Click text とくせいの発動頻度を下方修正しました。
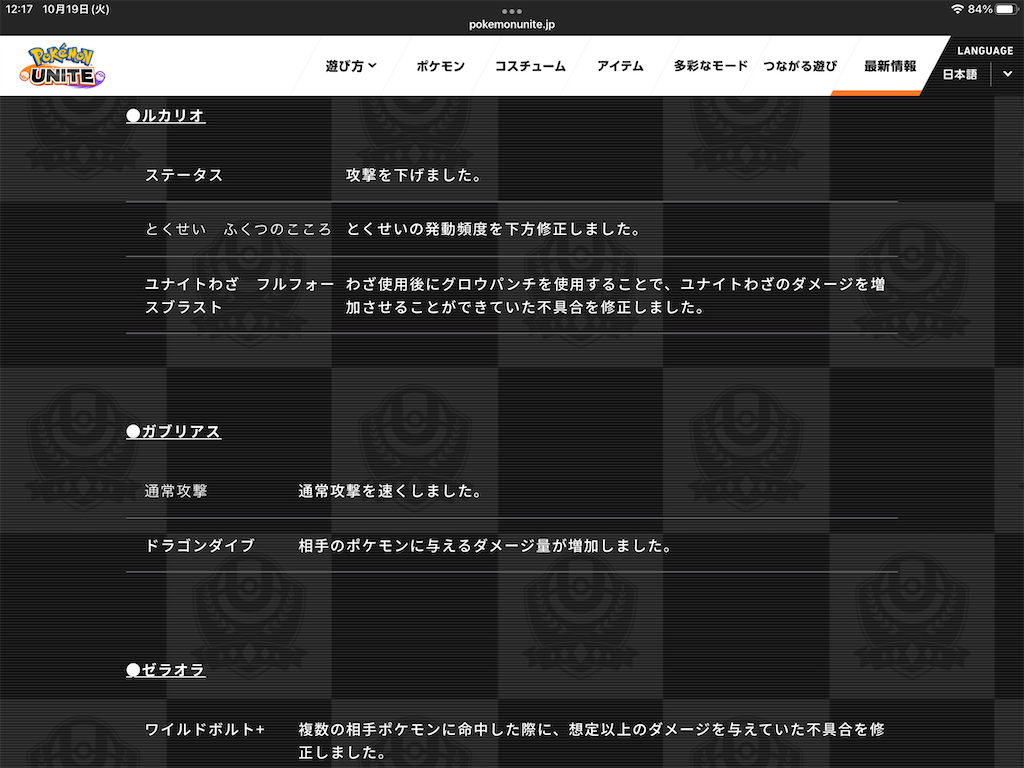The image size is (1024, 768). (x=494, y=229)
